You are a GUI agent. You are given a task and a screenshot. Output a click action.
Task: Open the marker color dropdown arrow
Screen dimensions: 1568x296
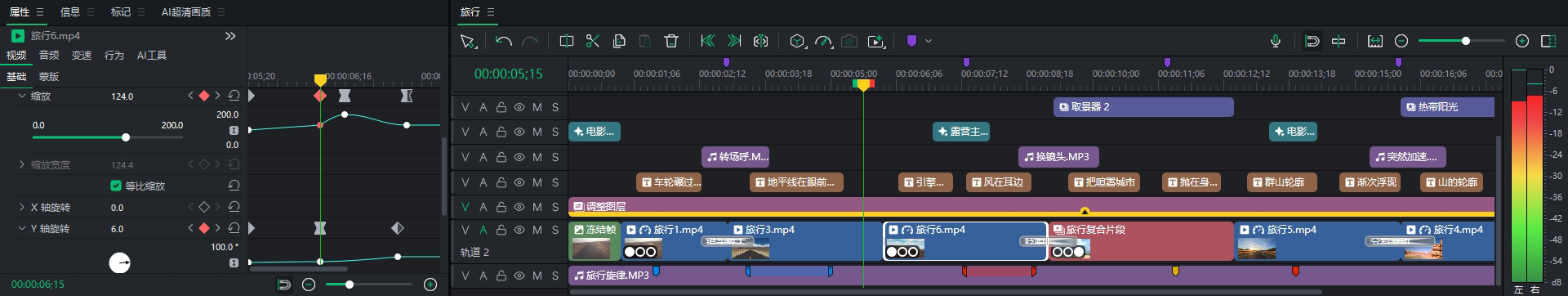point(929,41)
